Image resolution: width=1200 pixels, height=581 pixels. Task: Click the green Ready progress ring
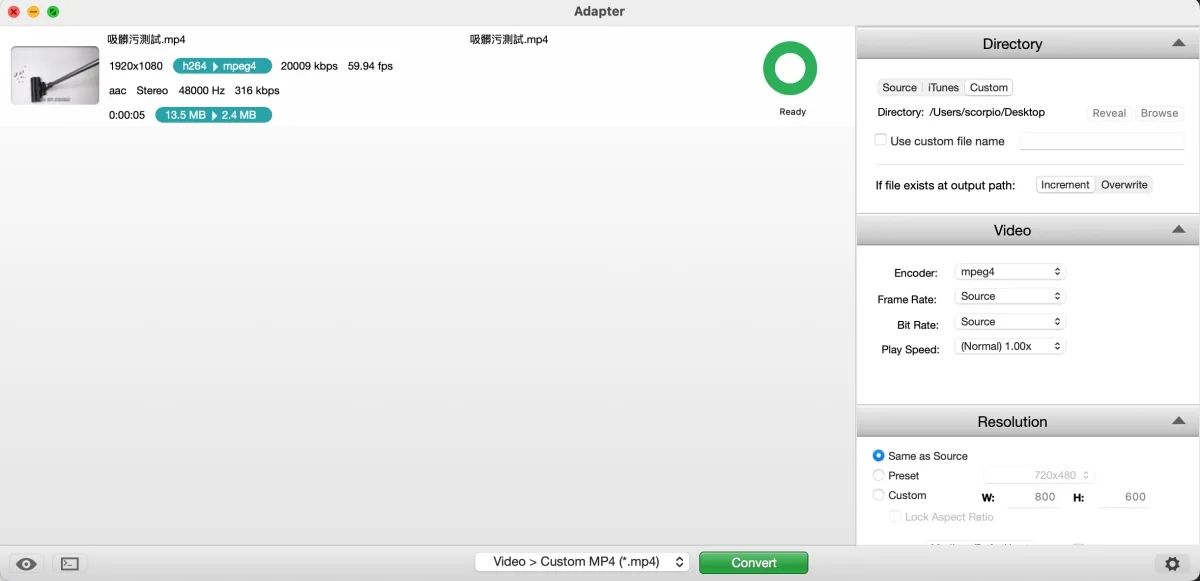[x=790, y=69]
